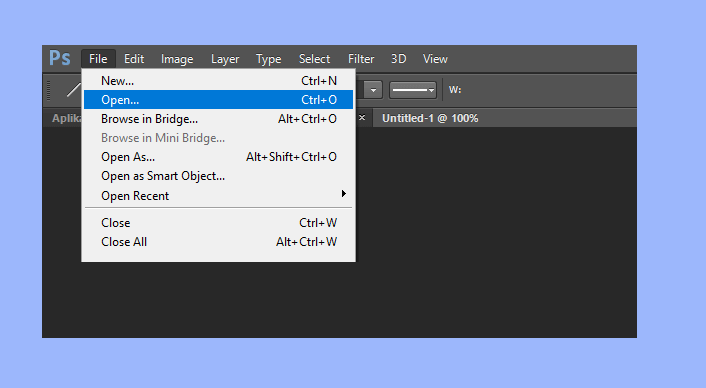Switch to the Untitled-1 @ 100% tab

coord(430,118)
